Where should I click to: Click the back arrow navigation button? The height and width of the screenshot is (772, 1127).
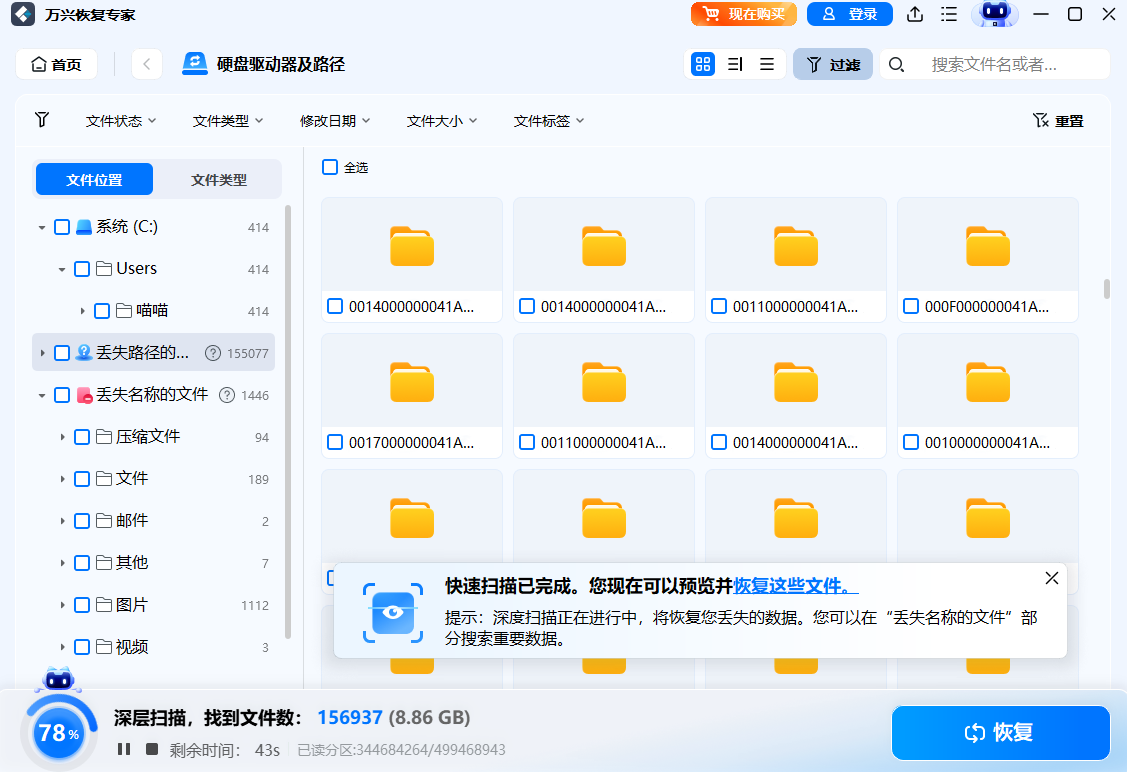pos(146,64)
